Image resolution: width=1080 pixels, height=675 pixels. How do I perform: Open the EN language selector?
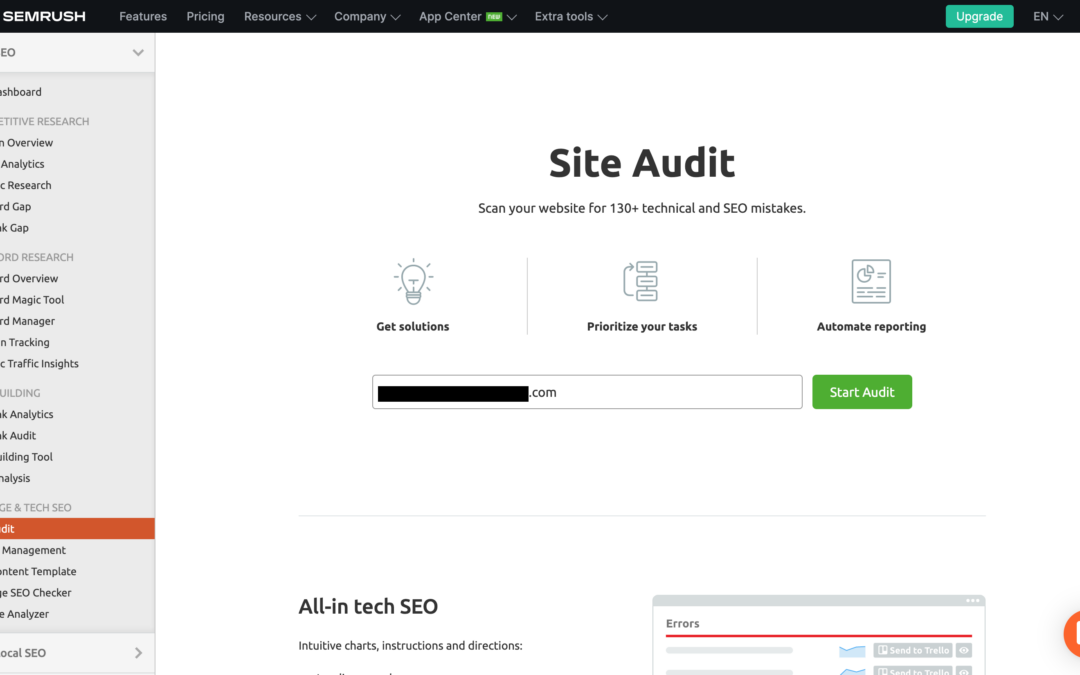pos(1047,16)
